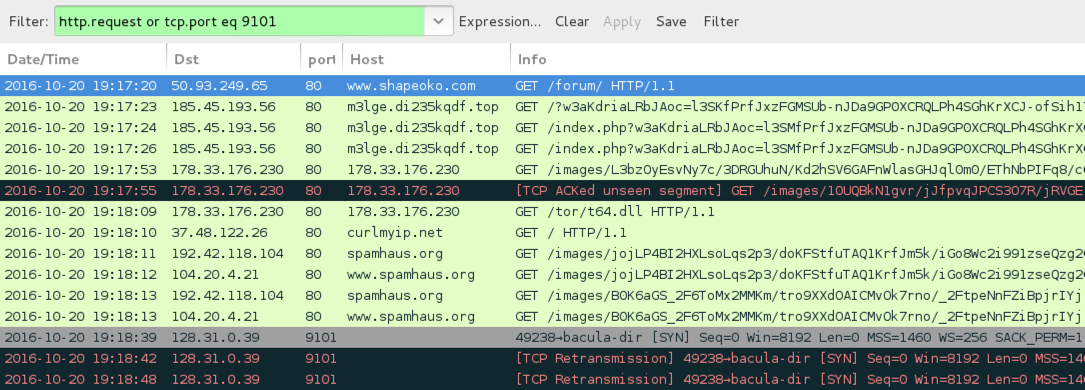Select the curlmyip.net GET / packet
The height and width of the screenshot is (390, 1085).
(x=542, y=232)
